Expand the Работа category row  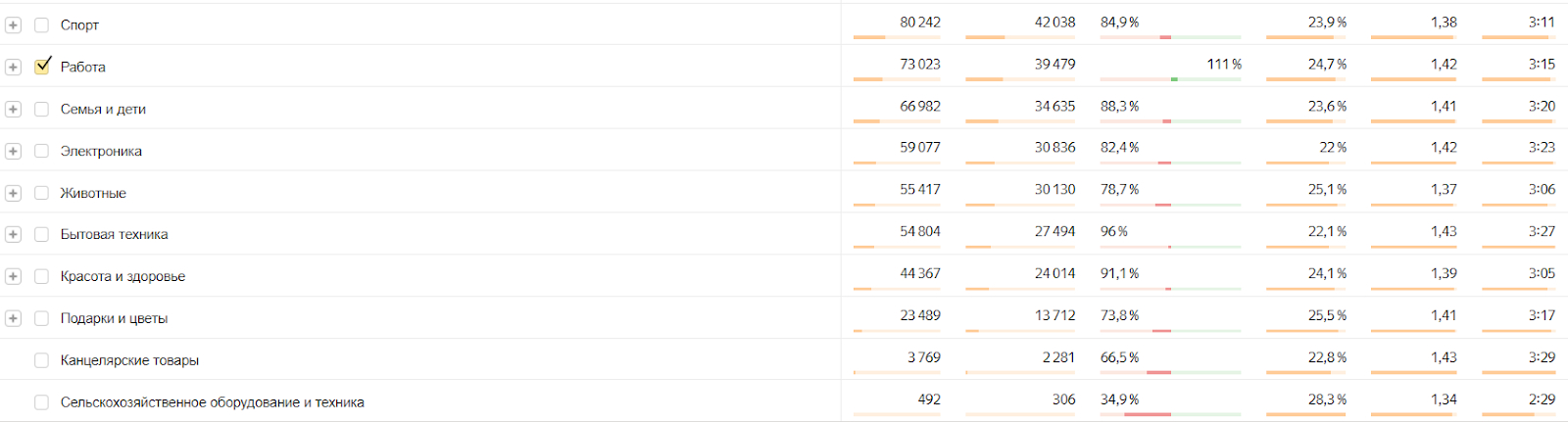click(x=13, y=68)
